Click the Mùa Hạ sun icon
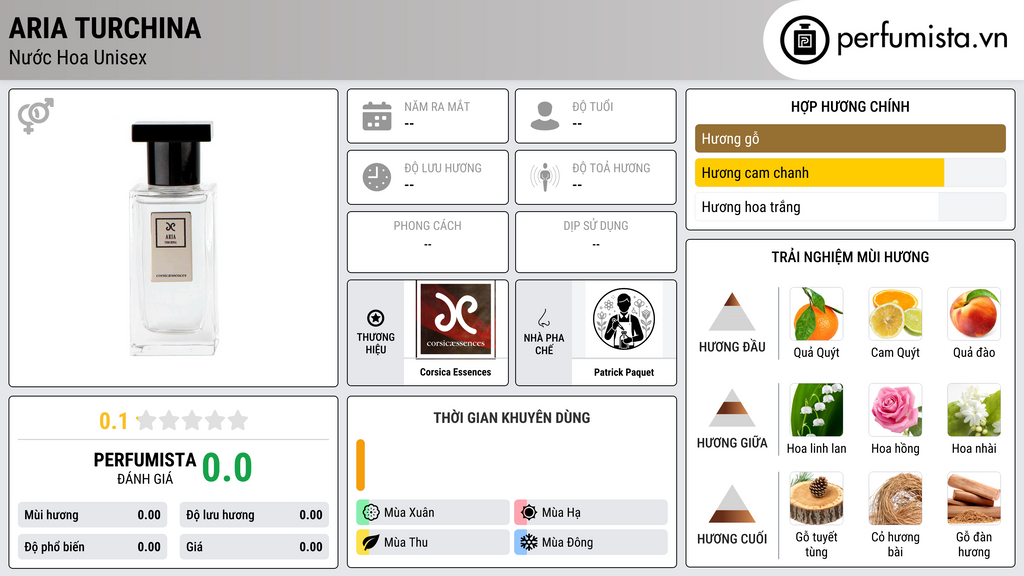This screenshot has height=576, width=1024. tap(529, 512)
